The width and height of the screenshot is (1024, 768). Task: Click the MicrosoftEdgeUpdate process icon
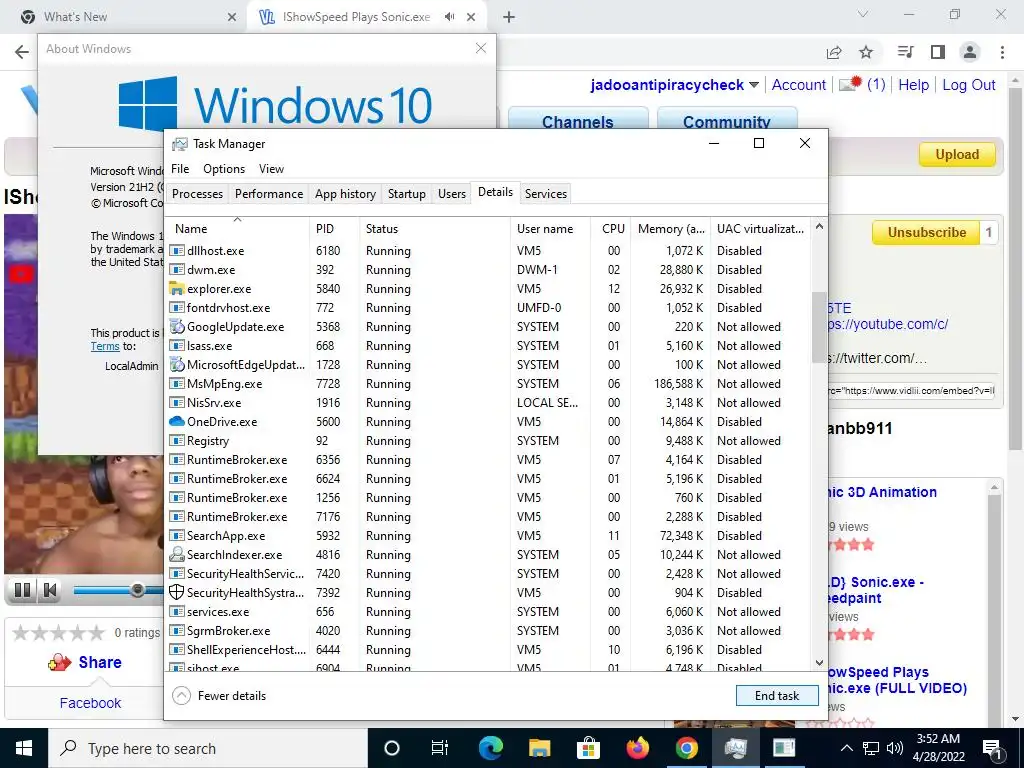coord(176,364)
